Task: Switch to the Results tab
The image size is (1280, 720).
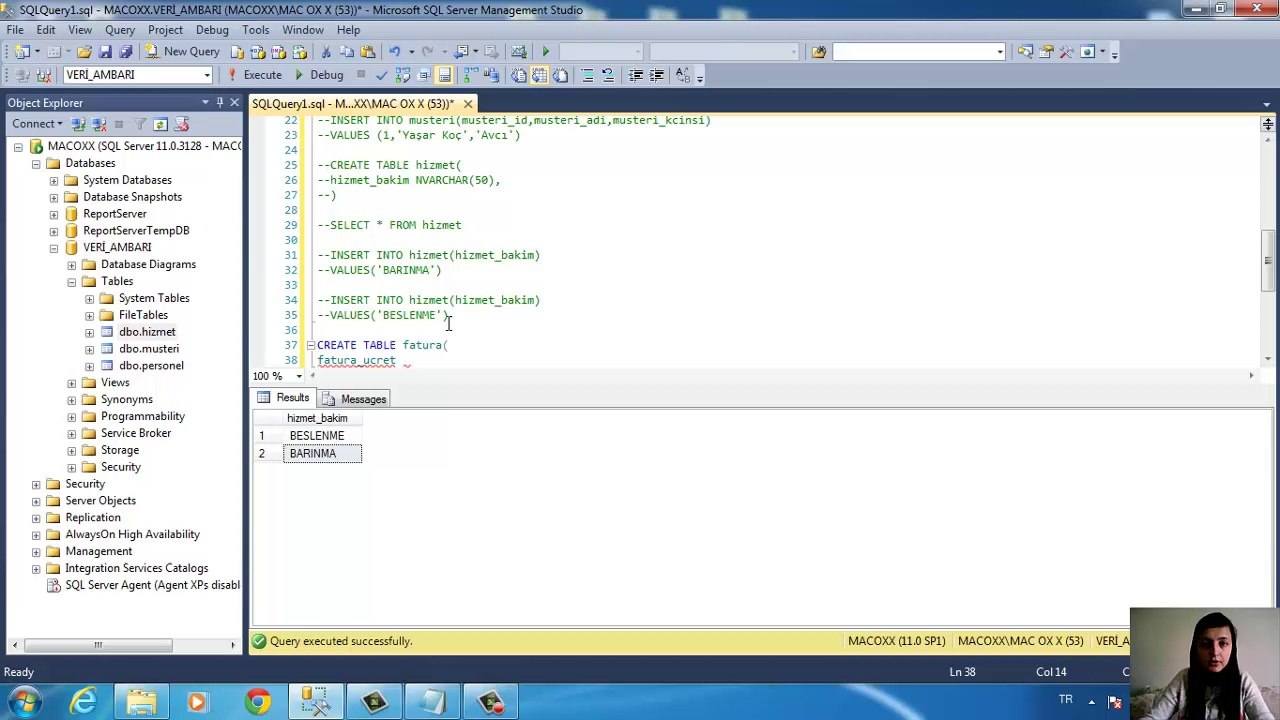Action: click(284, 398)
